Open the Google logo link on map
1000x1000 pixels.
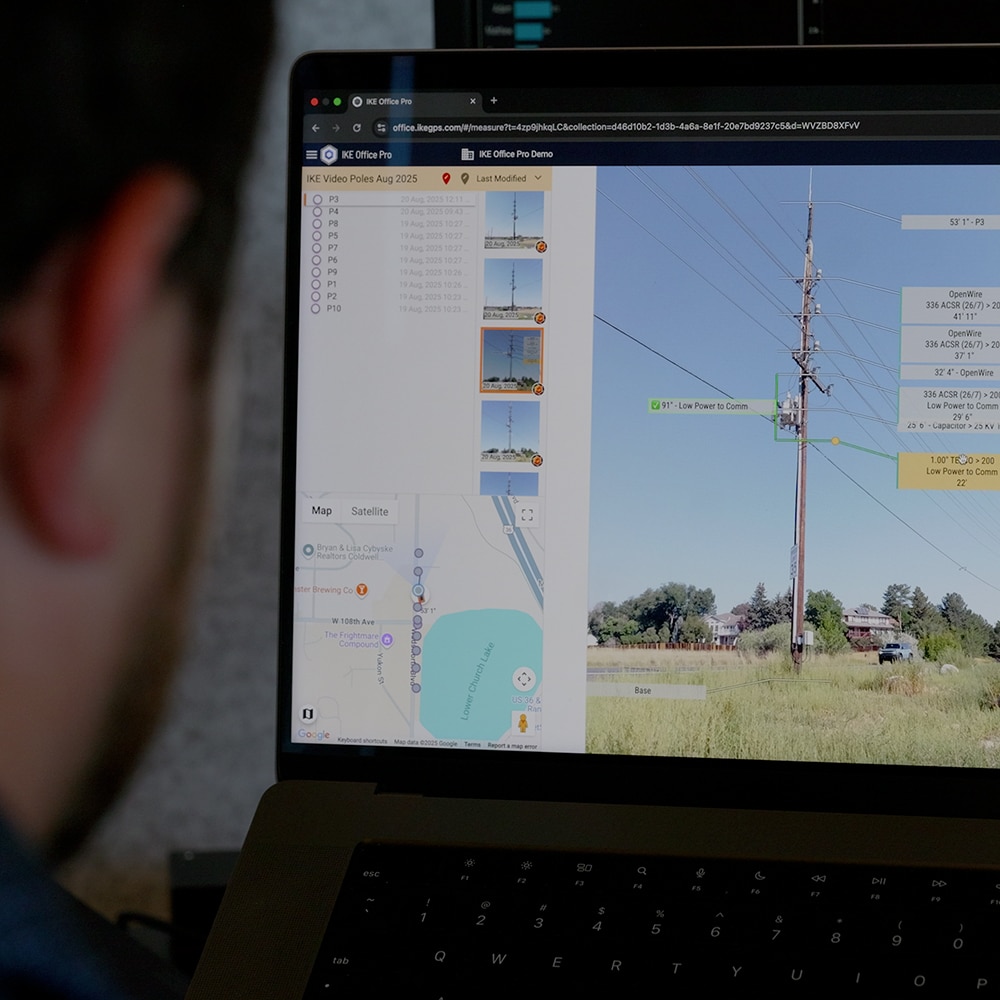point(314,735)
